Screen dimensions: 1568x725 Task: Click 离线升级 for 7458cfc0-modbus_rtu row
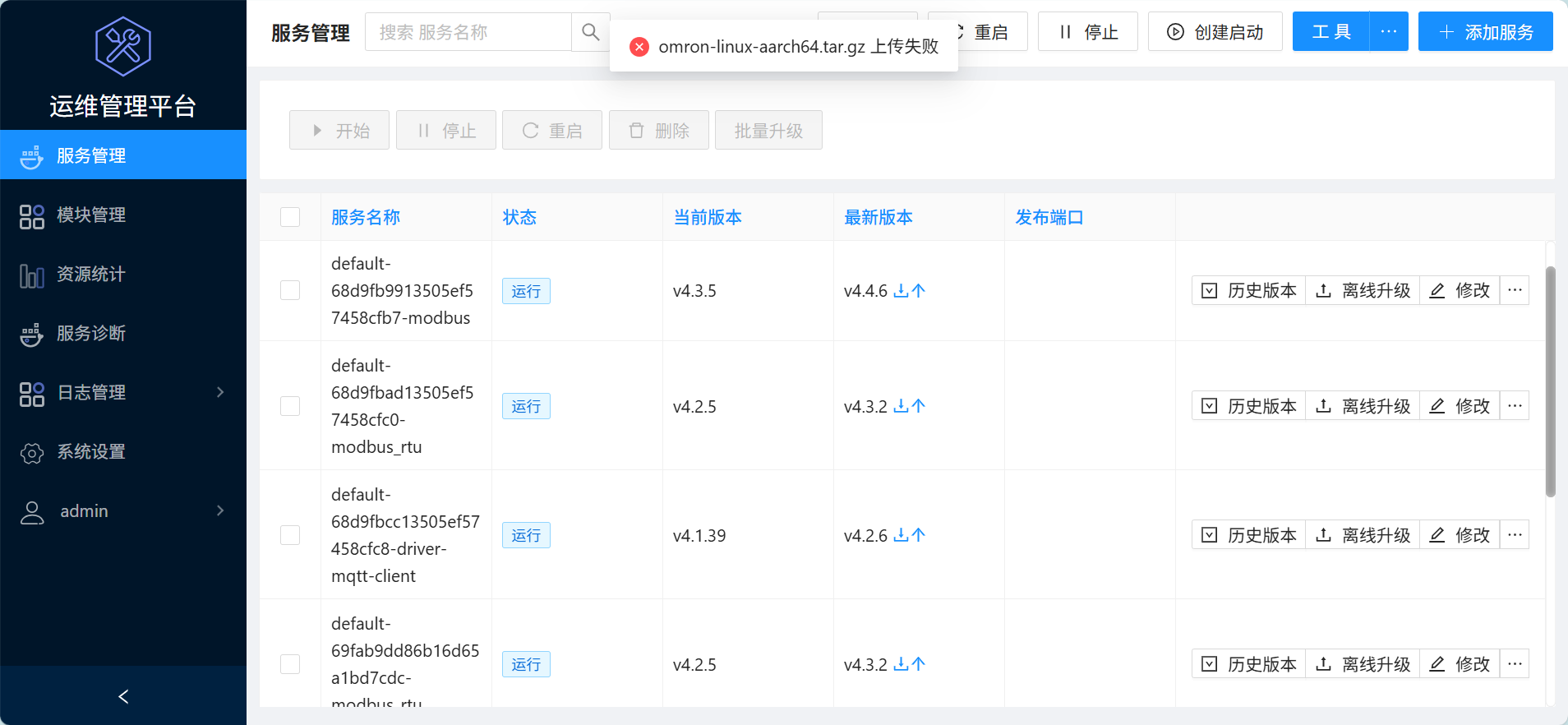point(1363,405)
